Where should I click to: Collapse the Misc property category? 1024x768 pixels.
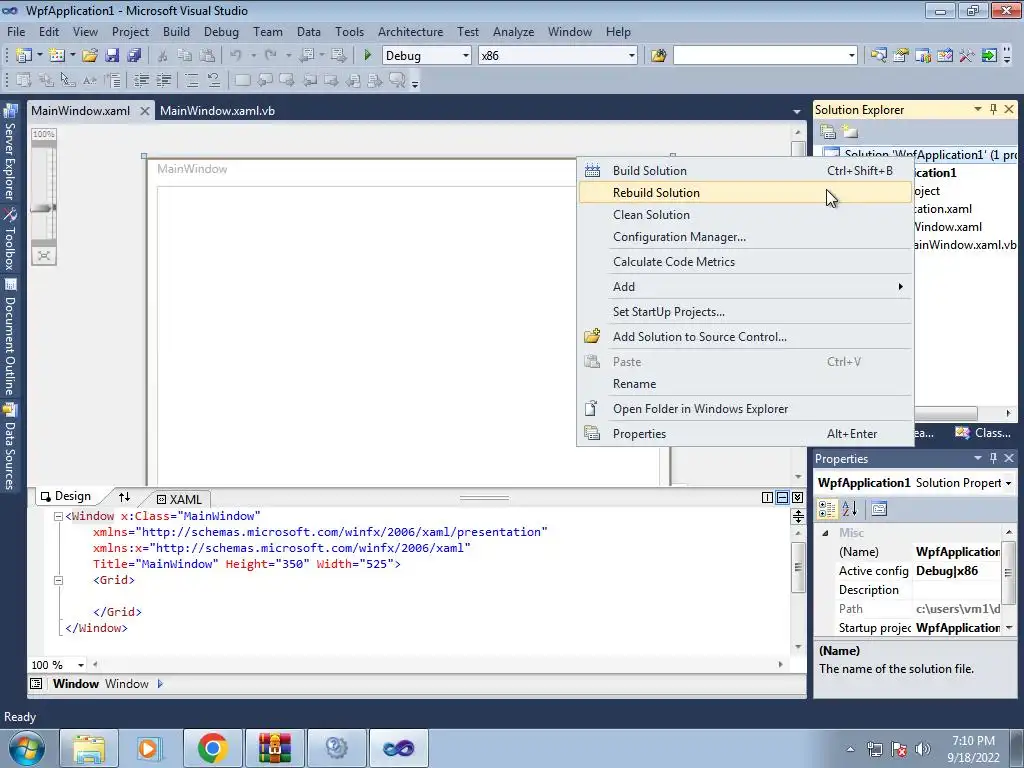(825, 533)
